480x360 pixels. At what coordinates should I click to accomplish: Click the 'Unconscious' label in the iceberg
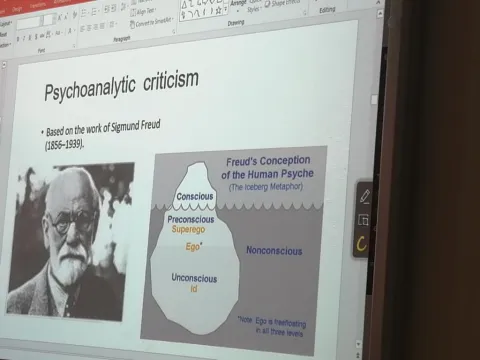(x=194, y=278)
